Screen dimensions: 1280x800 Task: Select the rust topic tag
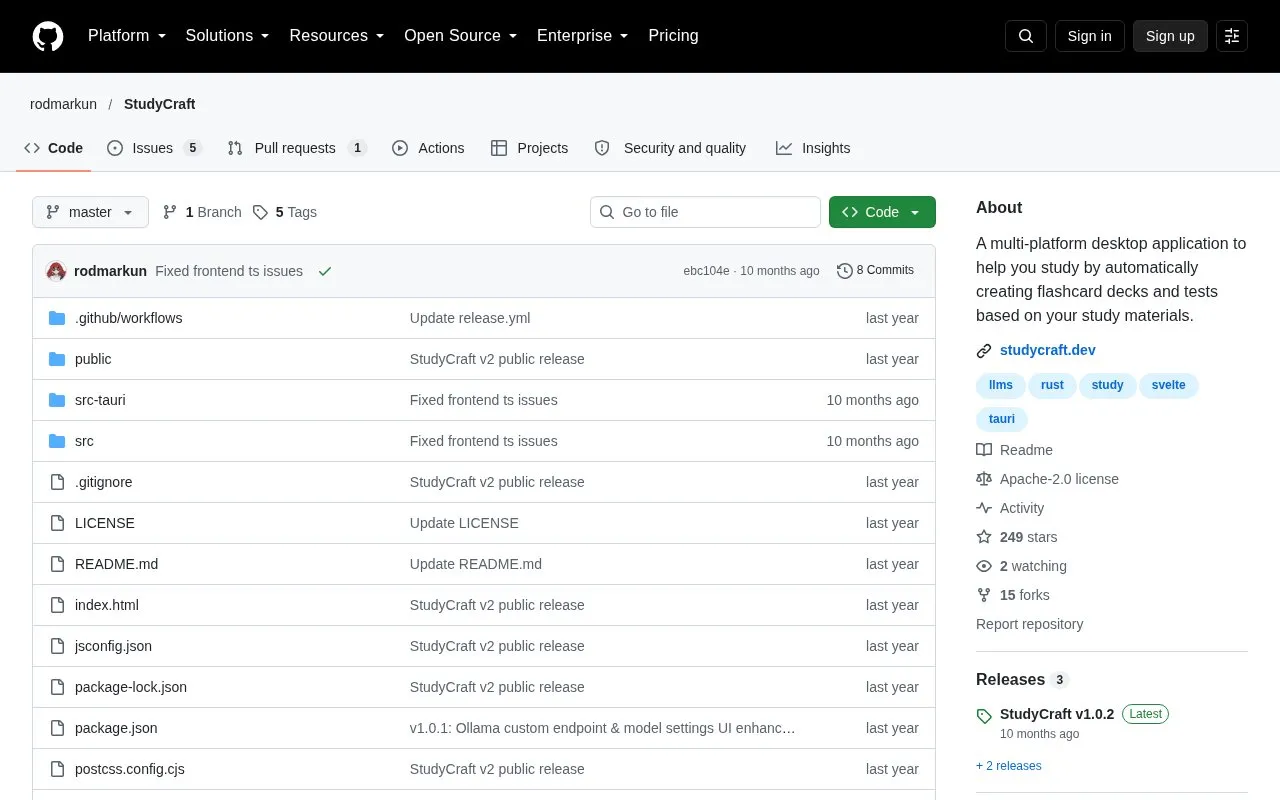point(1052,385)
